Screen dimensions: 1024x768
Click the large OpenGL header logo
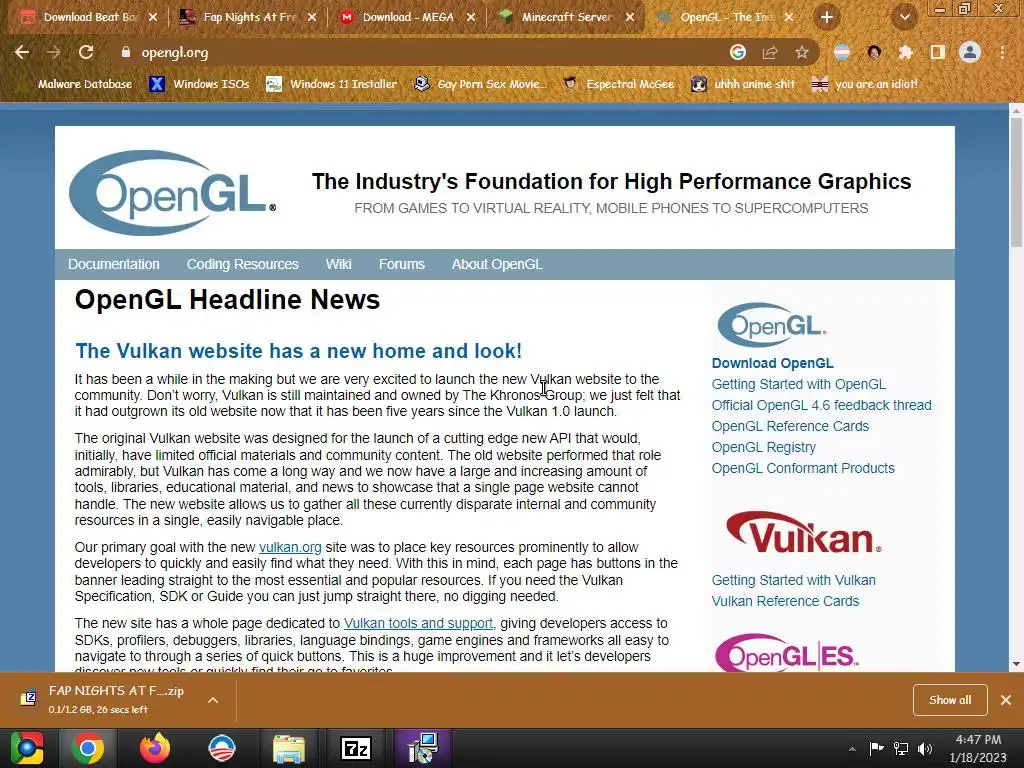click(x=172, y=193)
